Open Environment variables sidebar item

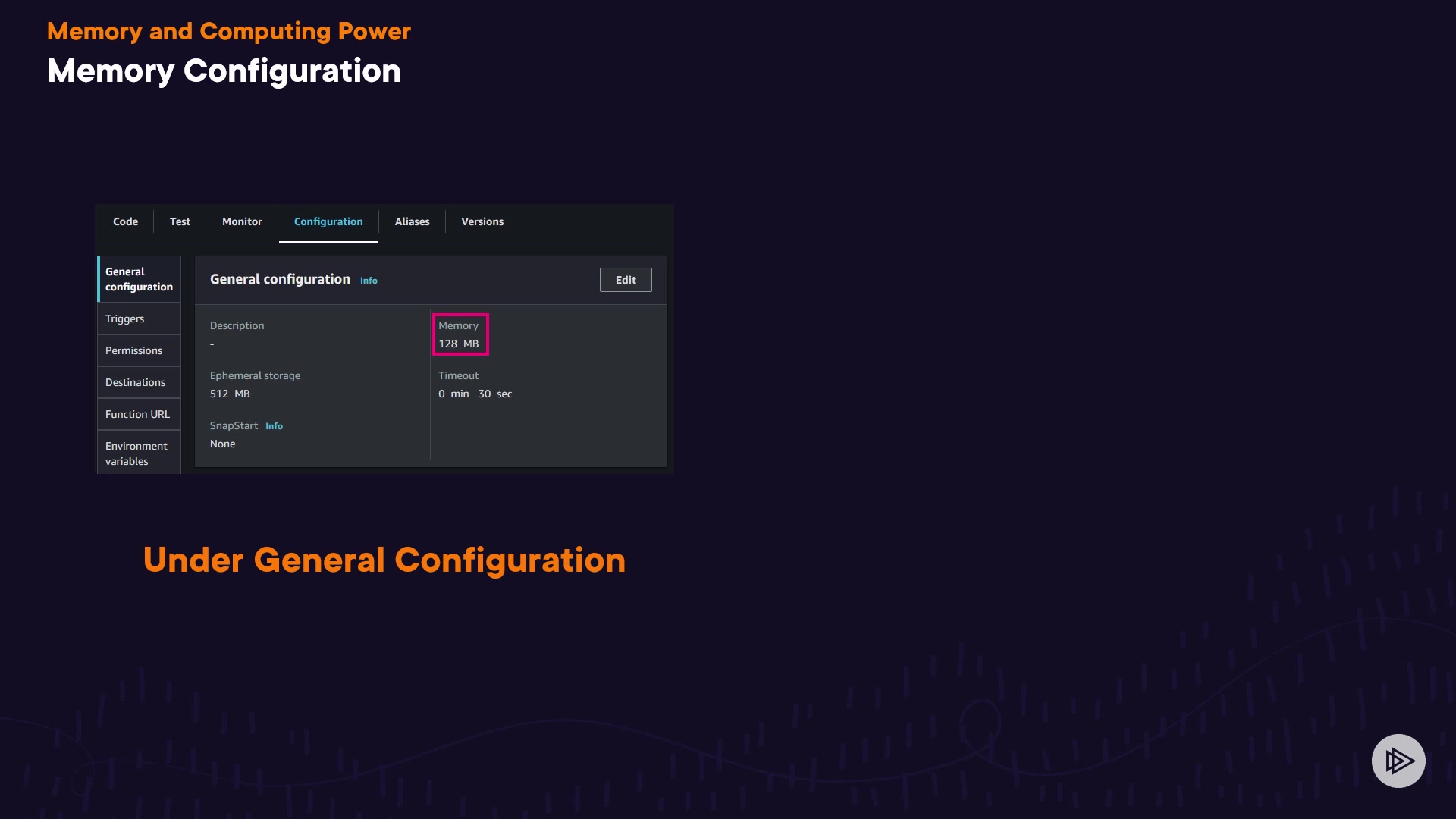[136, 453]
